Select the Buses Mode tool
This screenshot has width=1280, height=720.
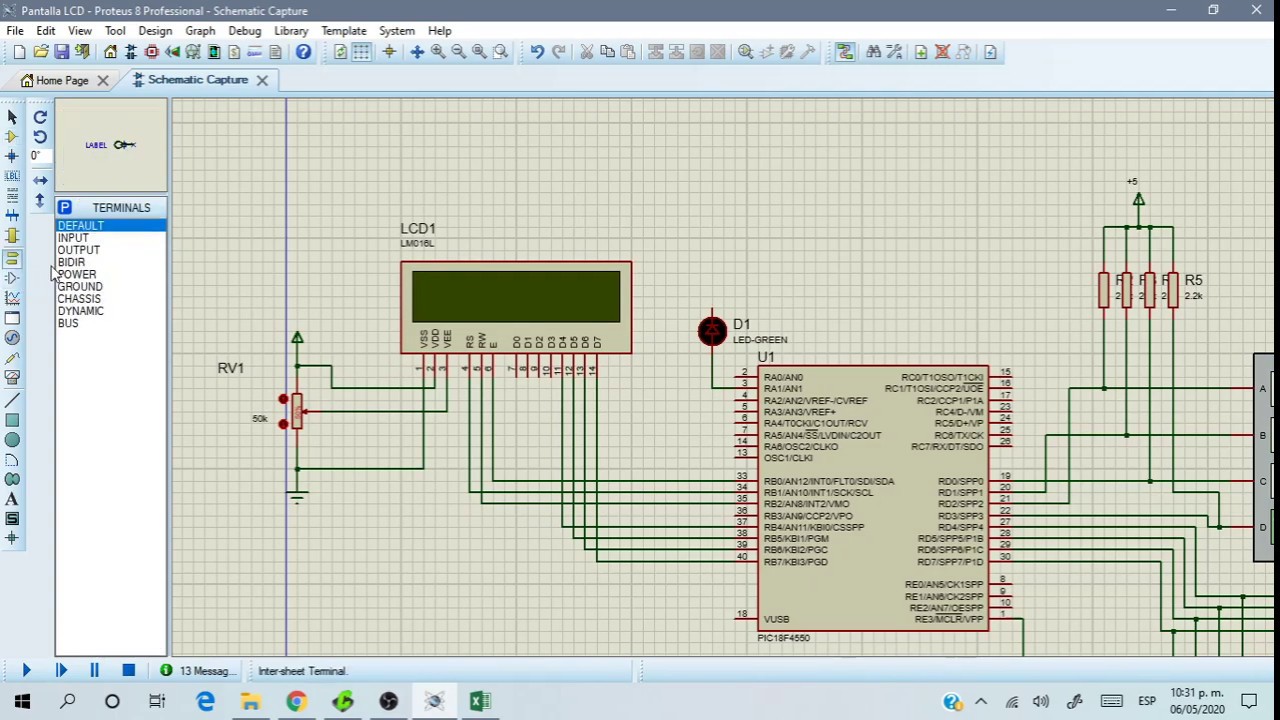click(12, 216)
